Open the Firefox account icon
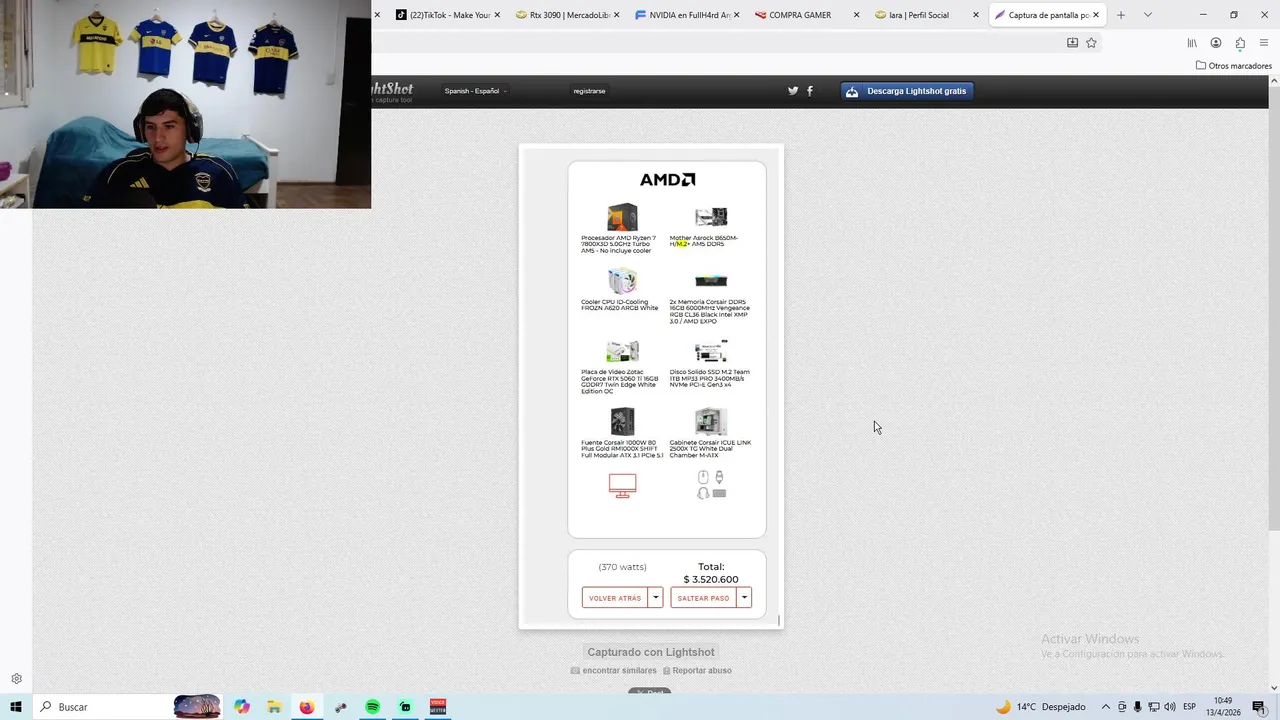The image size is (1280, 720). click(1216, 43)
